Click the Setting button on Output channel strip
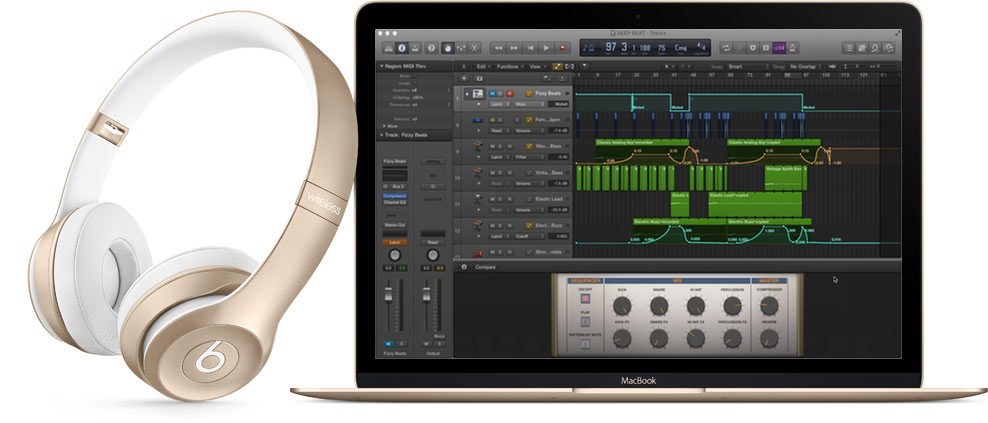Screen dimensions: 988x423 click(x=433, y=161)
